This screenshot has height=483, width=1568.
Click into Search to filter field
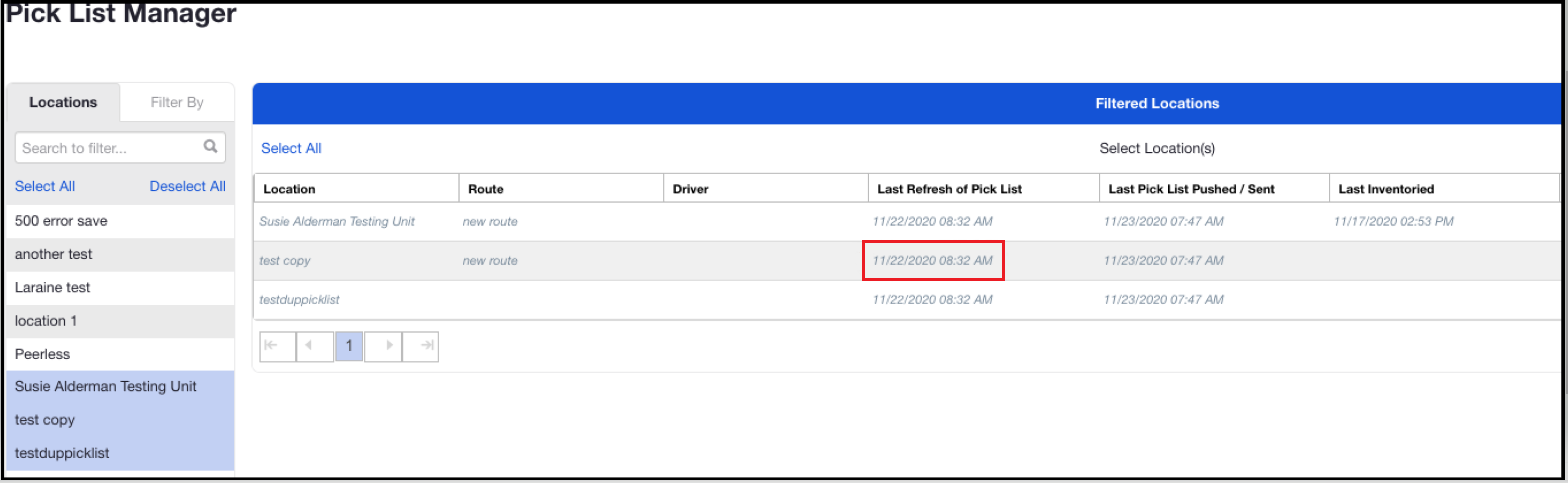coord(108,148)
